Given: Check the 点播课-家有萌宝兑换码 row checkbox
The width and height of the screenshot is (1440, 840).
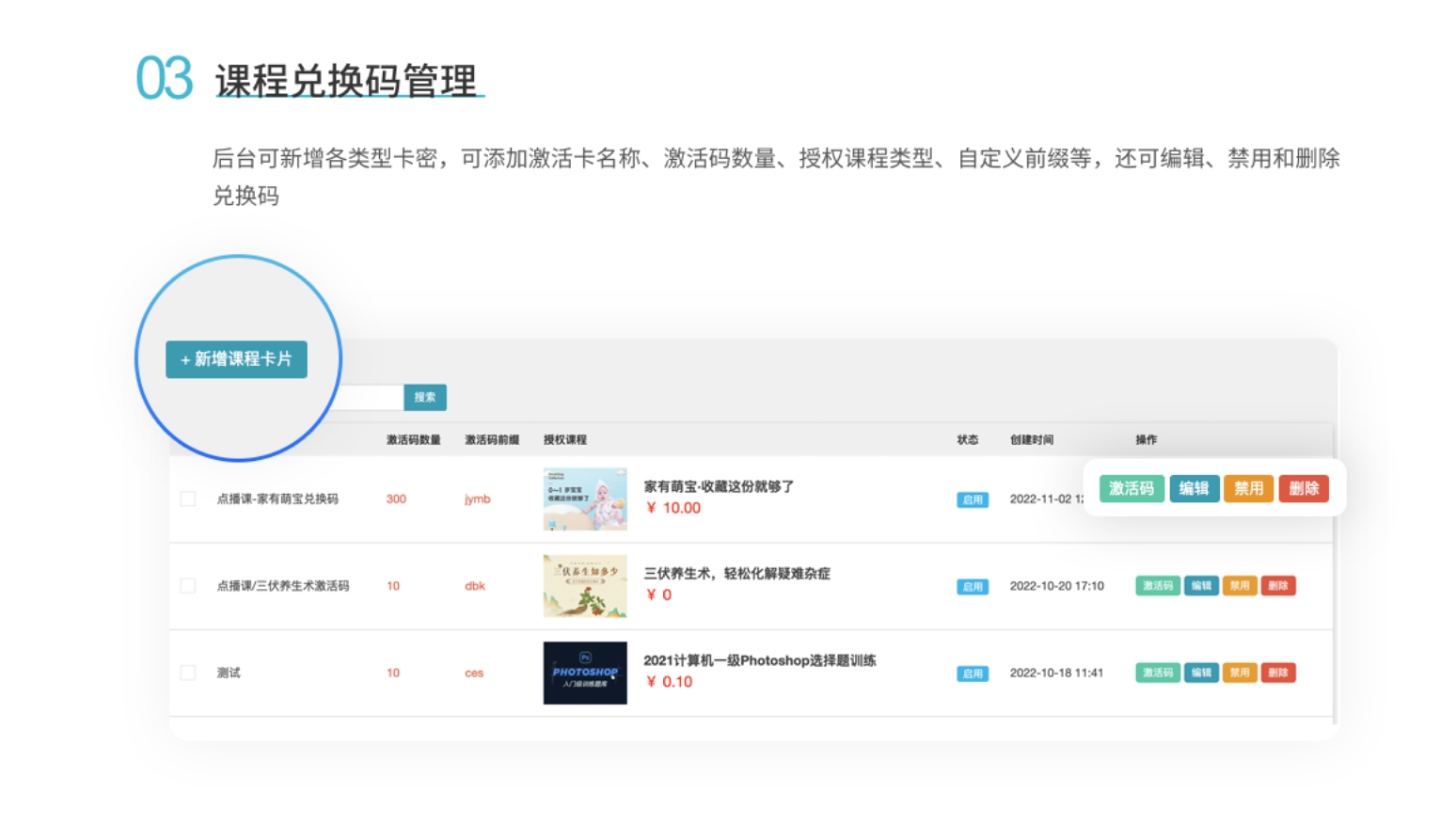Looking at the screenshot, I should click(188, 499).
